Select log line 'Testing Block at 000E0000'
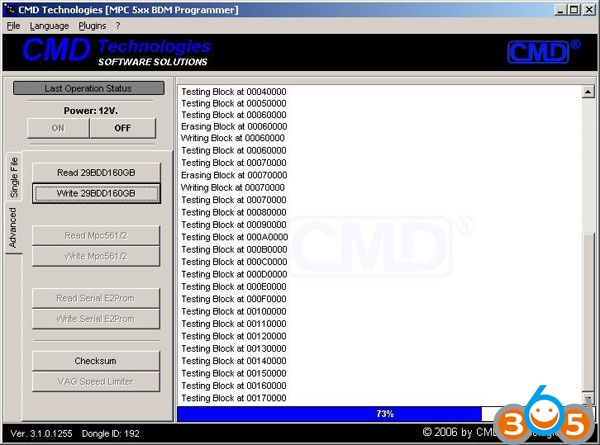 click(x=233, y=286)
